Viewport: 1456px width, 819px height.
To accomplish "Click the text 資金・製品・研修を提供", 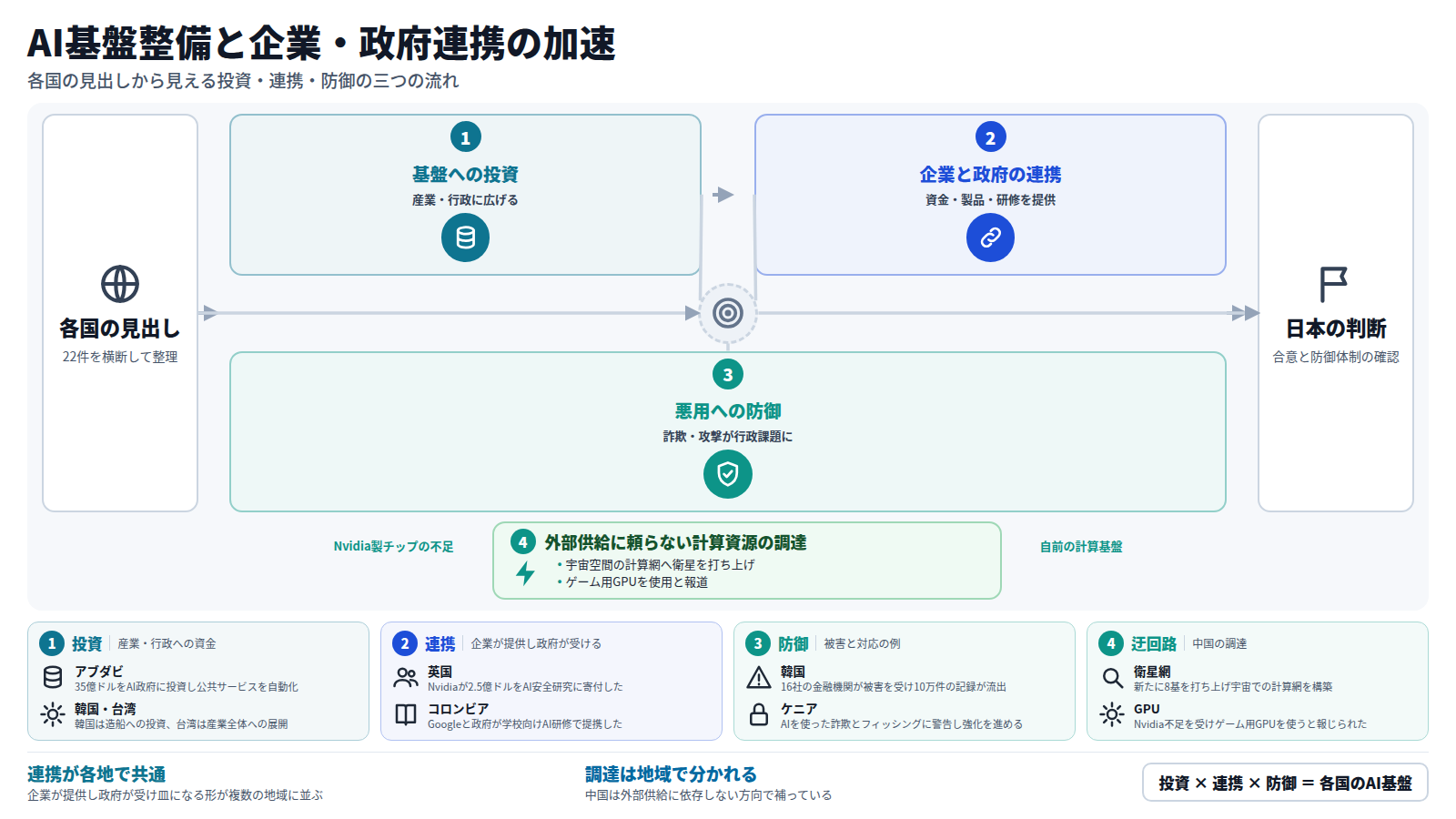I will tap(990, 200).
